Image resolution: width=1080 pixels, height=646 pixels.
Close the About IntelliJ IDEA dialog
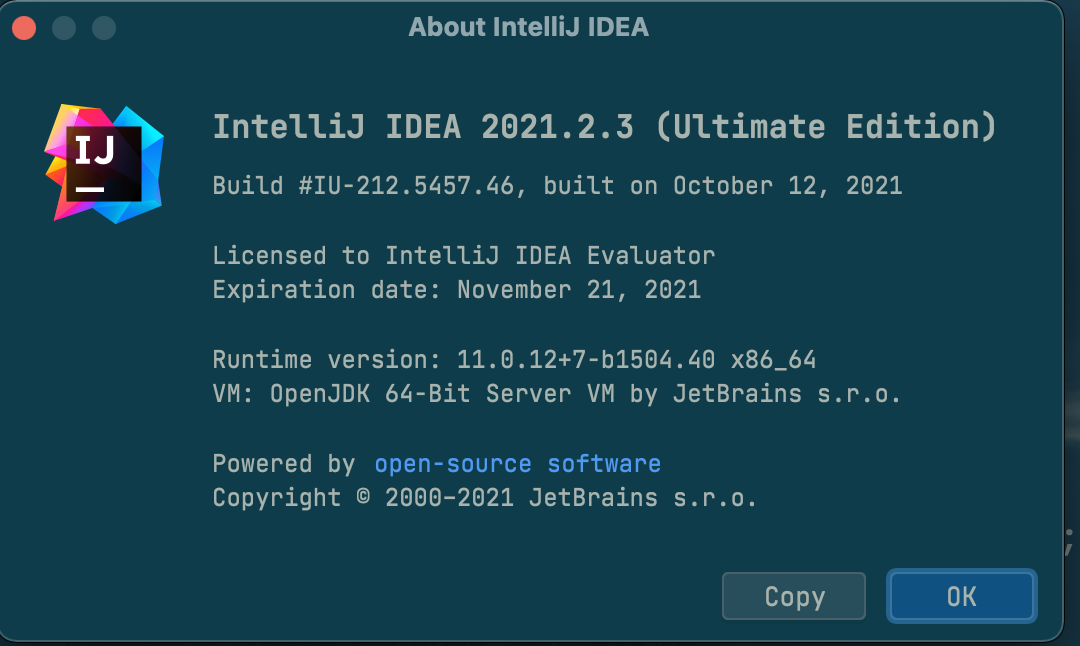[x=24, y=28]
